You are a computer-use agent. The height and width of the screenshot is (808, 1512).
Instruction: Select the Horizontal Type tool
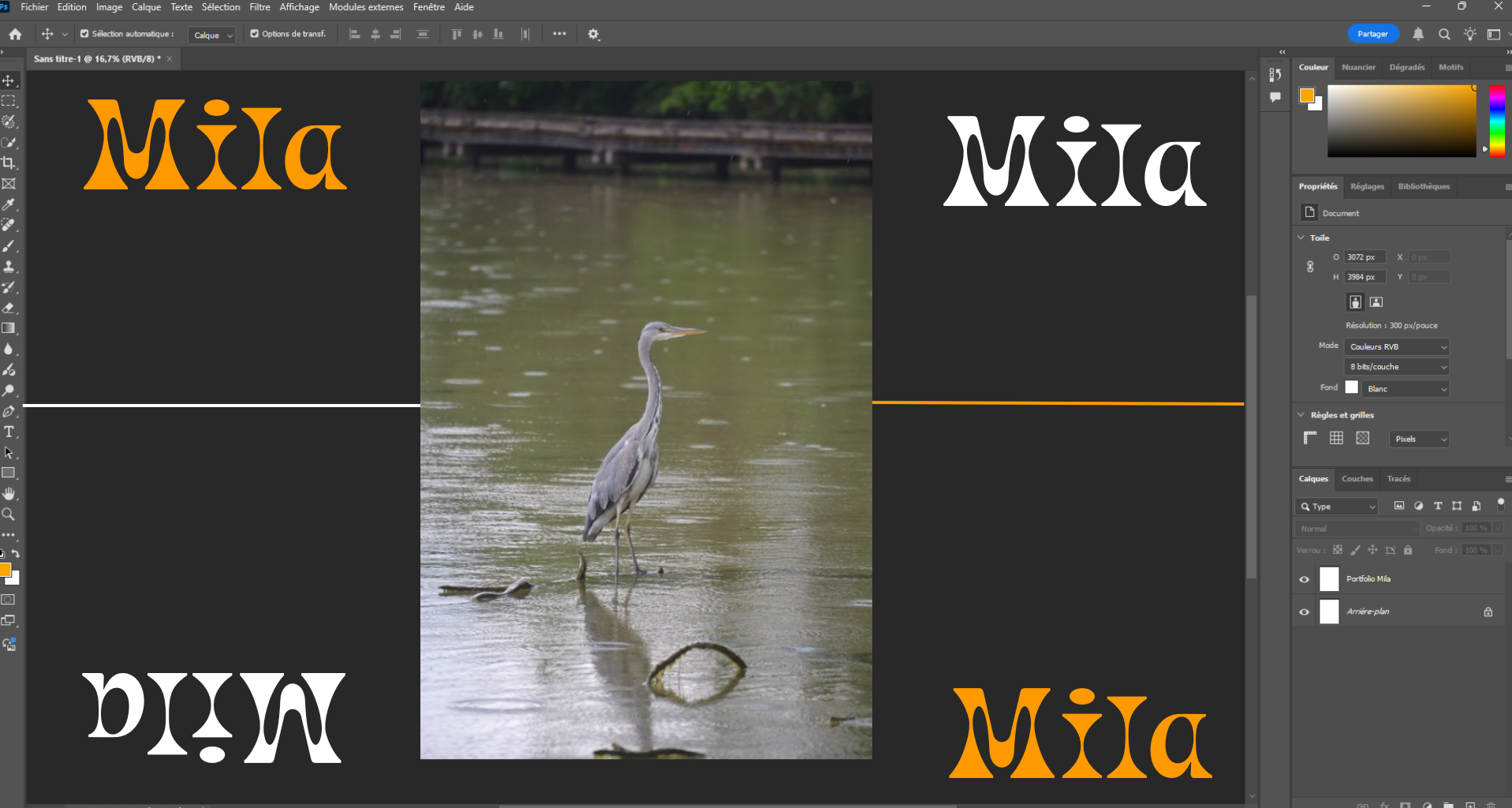point(9,432)
